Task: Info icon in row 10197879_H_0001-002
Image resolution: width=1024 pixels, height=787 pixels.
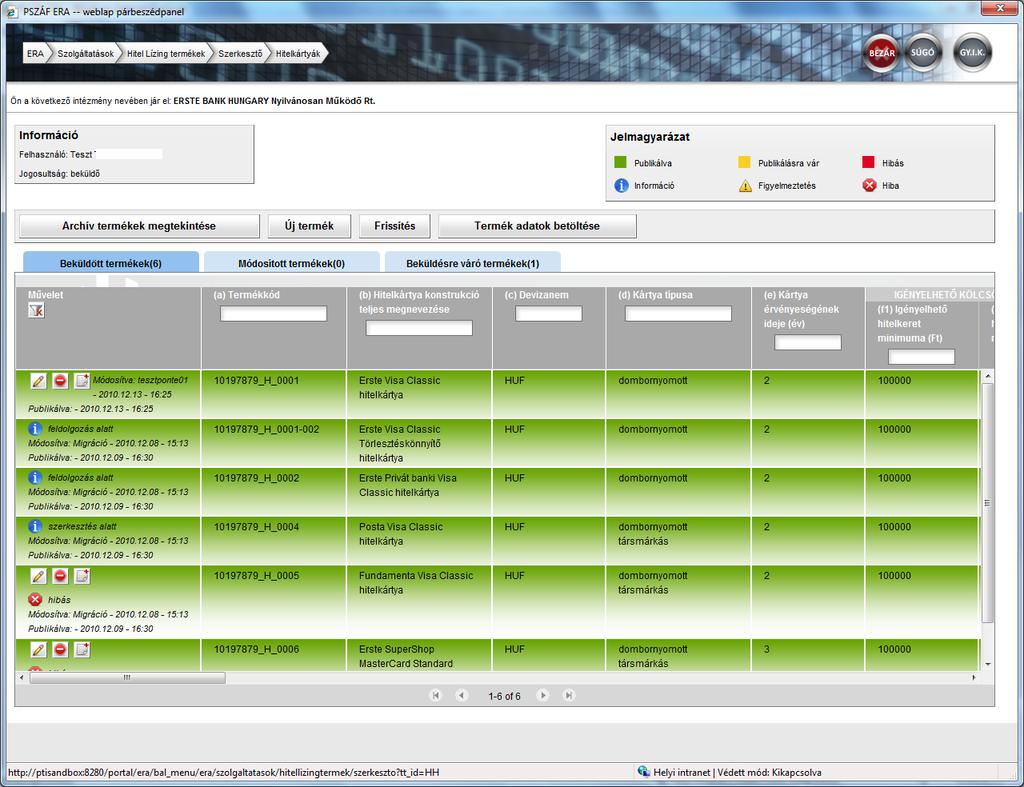Action: (35, 429)
